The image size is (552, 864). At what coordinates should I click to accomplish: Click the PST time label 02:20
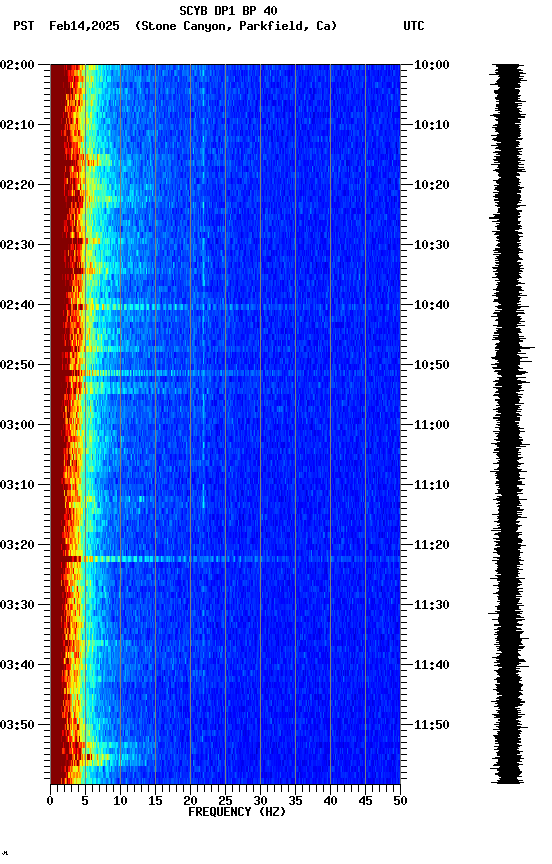click(17, 185)
